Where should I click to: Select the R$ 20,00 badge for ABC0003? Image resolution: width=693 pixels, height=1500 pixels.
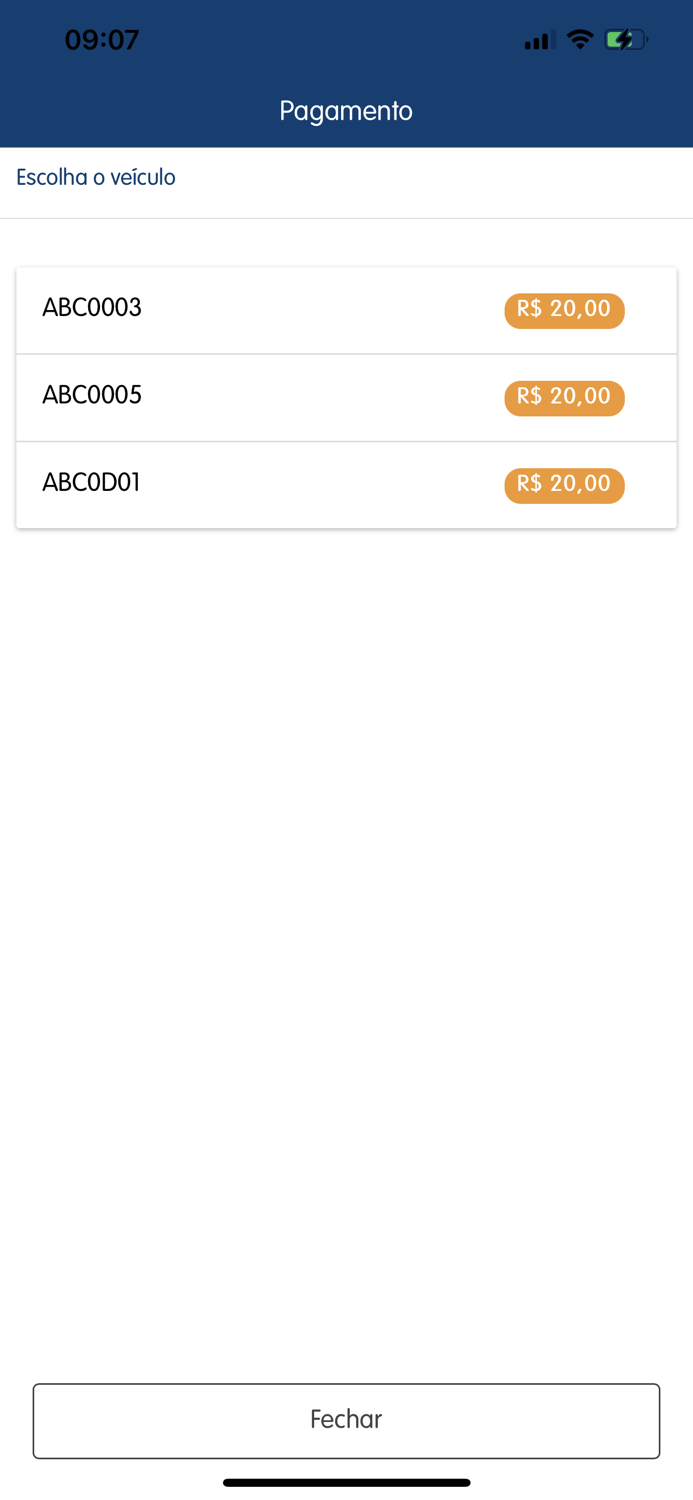pos(563,311)
